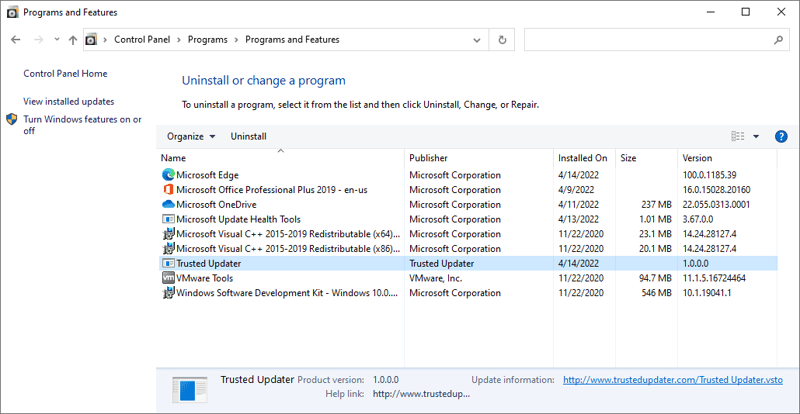The width and height of the screenshot is (800, 414).
Task: Click the 4/9/2022 installed date cell
Action: 576,190
